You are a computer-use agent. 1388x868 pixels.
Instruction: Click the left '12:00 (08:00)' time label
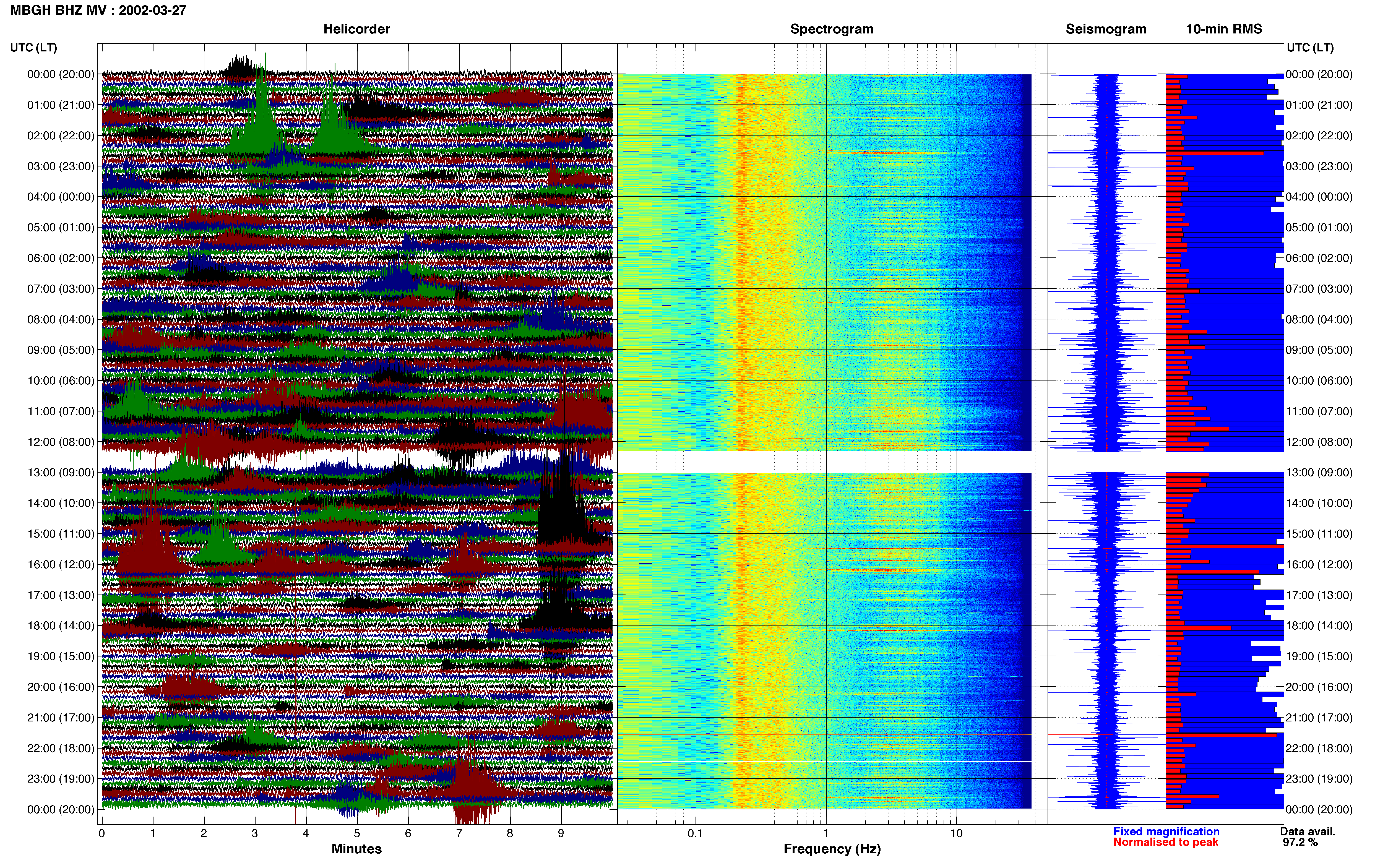pyautogui.click(x=61, y=442)
